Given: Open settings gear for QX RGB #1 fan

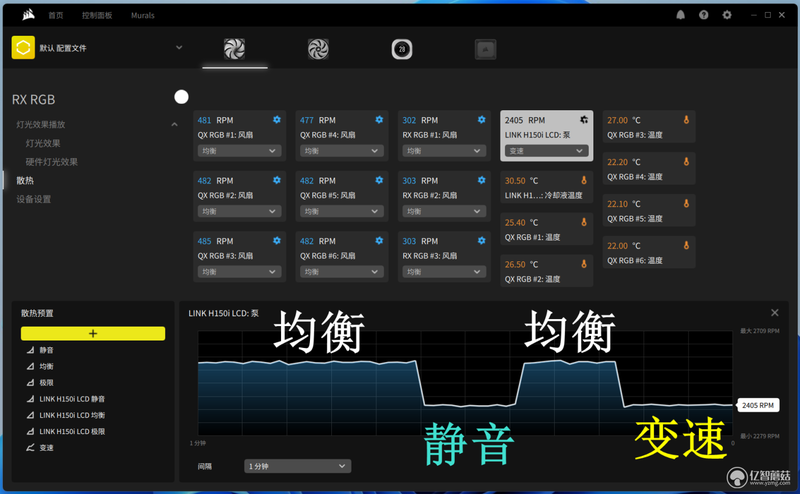Looking at the screenshot, I should 277,119.
